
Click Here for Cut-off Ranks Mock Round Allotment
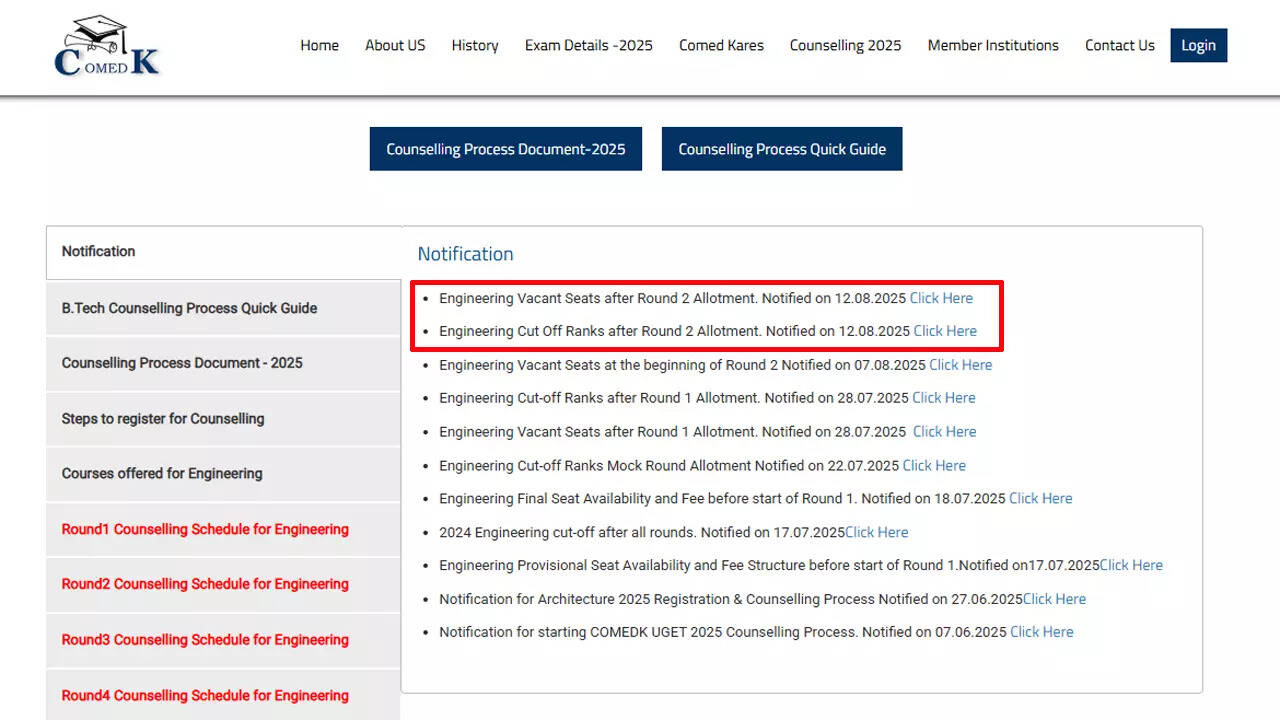(x=934, y=466)
